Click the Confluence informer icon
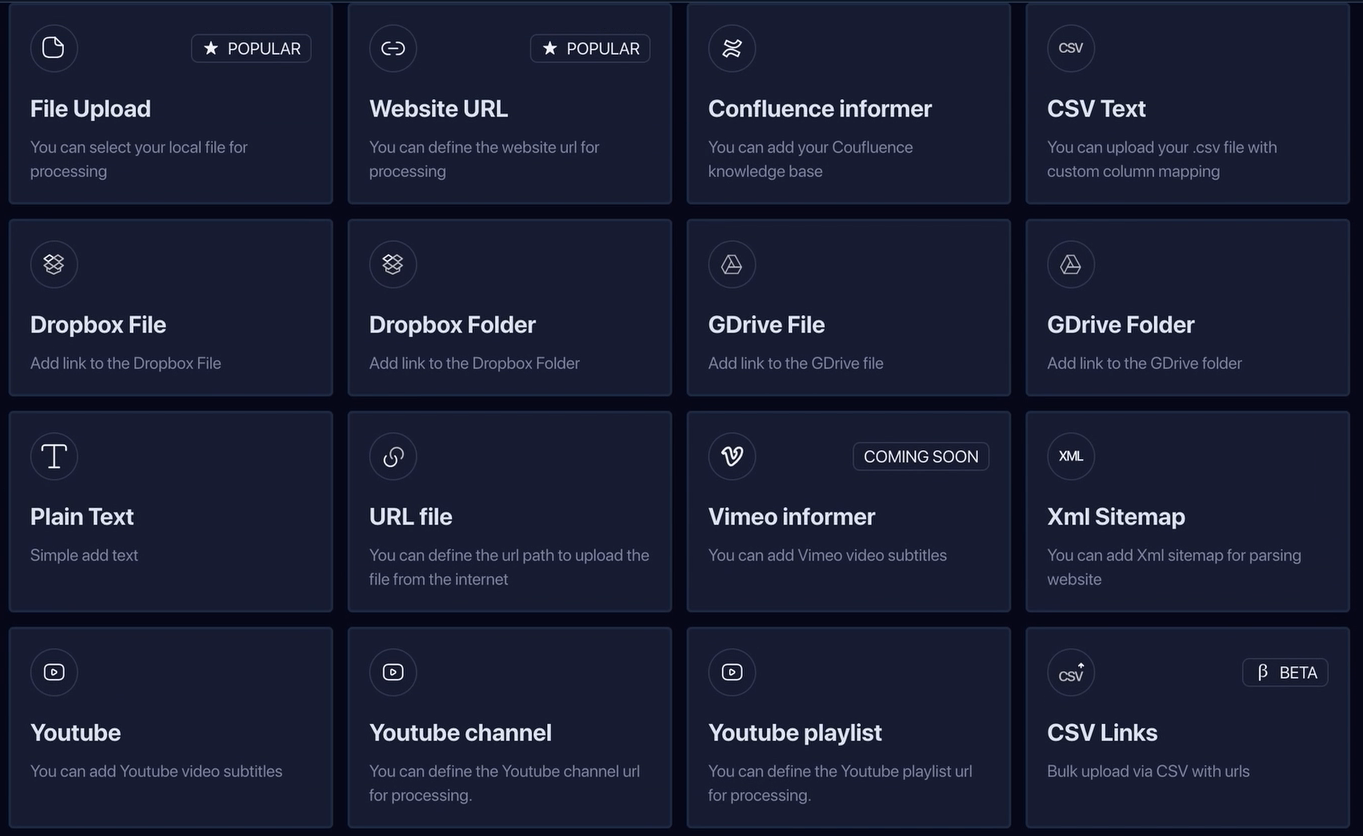The image size is (1363, 836). pos(732,48)
